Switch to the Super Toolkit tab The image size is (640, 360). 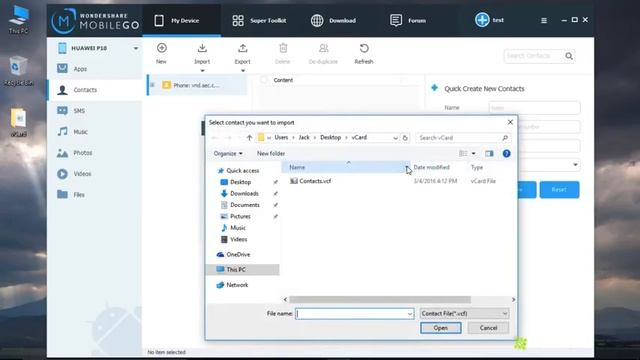[259, 20]
